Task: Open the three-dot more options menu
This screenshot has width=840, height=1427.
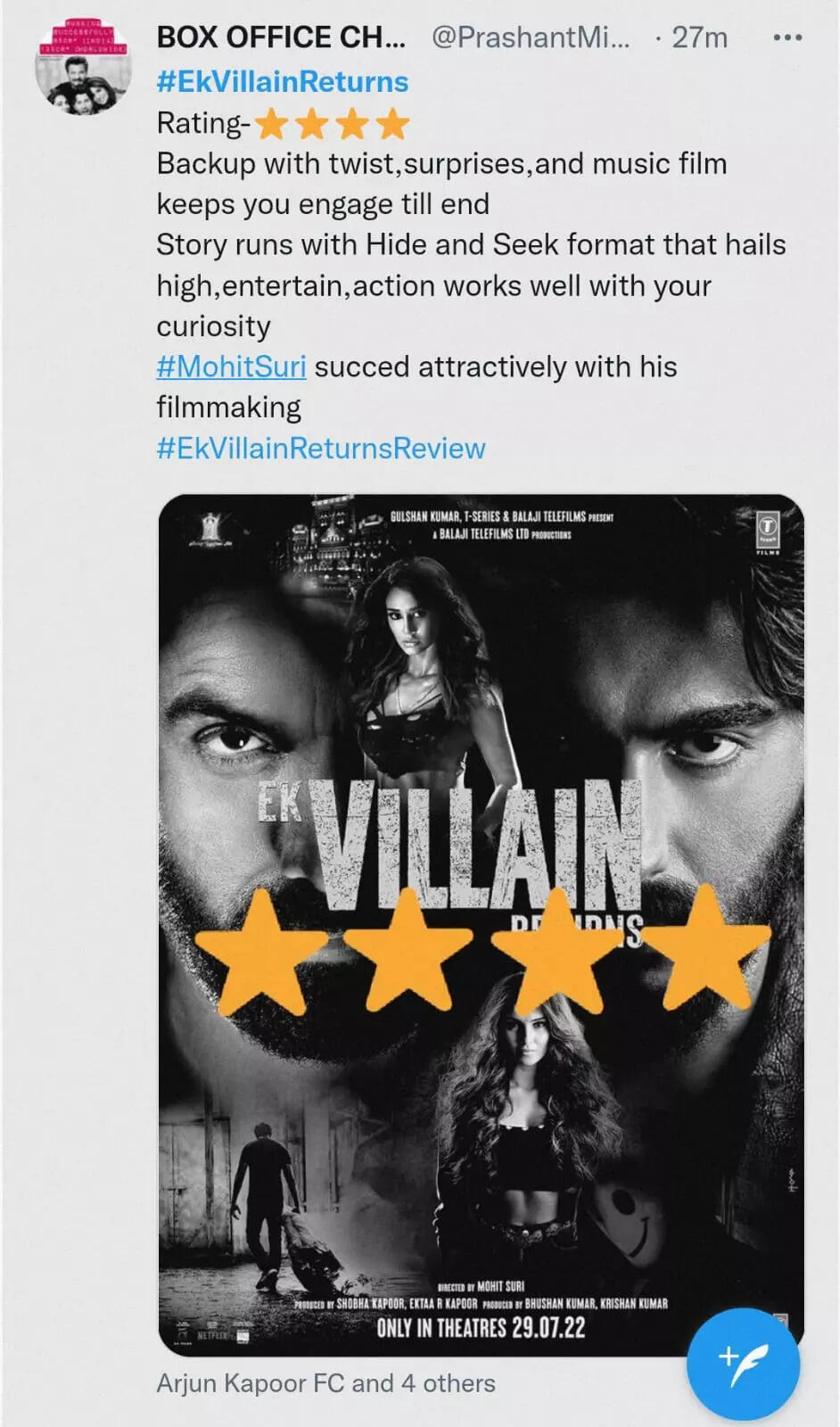Action: click(786, 37)
